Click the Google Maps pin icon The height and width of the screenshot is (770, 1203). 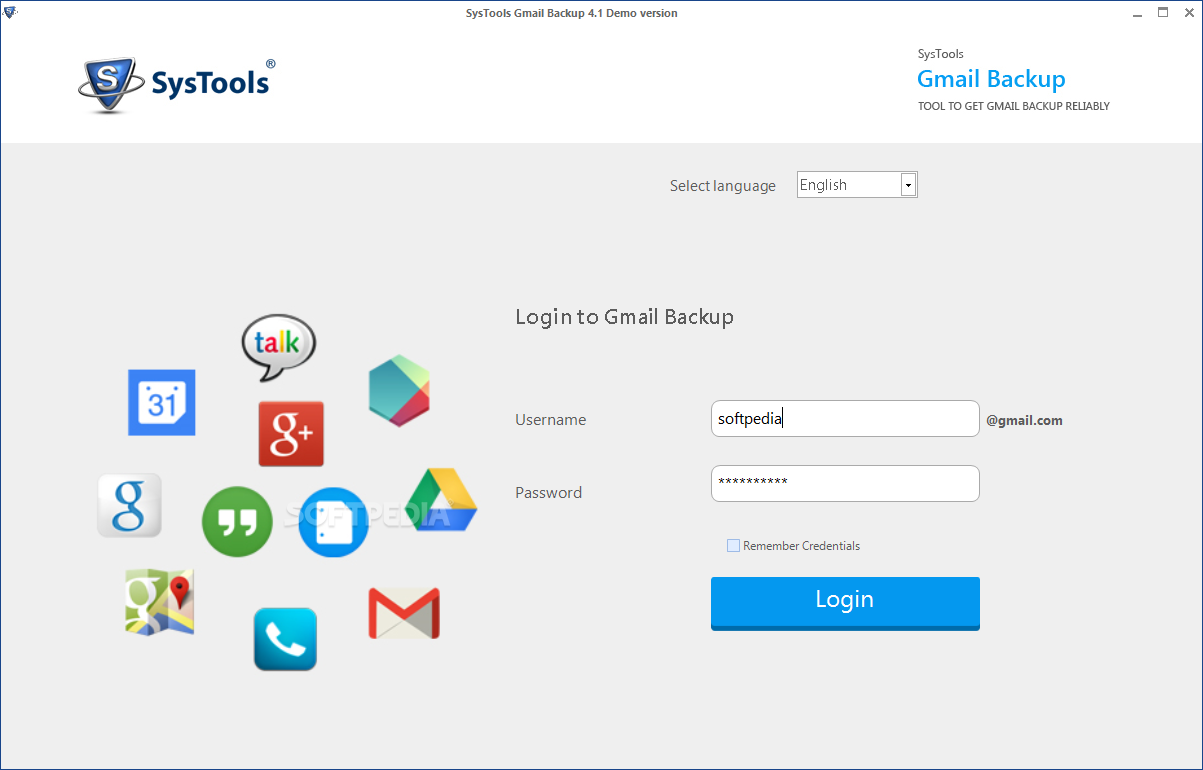160,602
